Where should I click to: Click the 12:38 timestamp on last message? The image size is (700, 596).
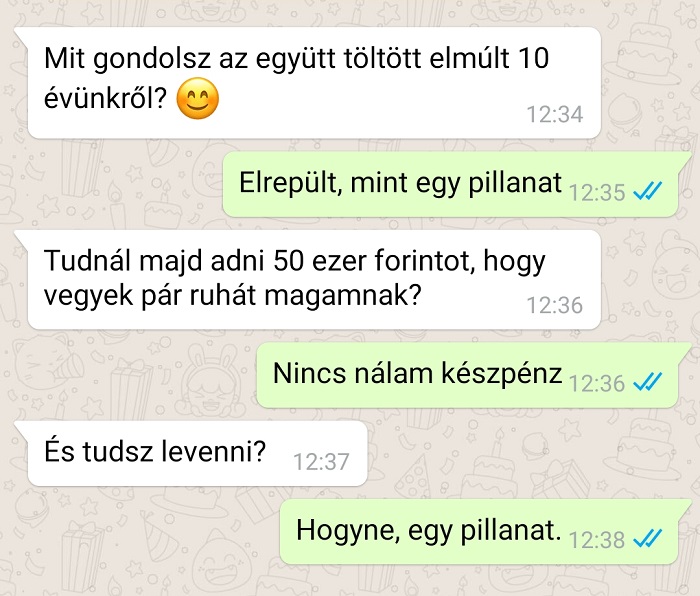point(597,540)
